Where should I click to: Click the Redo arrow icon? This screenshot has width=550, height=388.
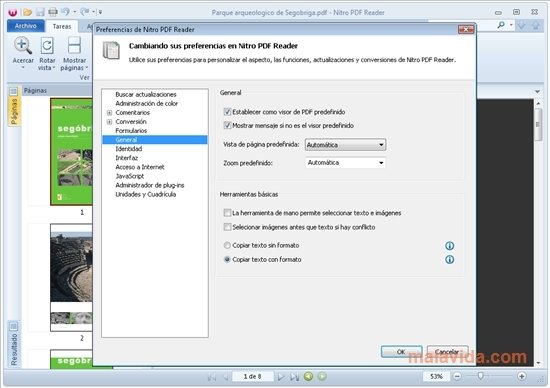[85, 12]
